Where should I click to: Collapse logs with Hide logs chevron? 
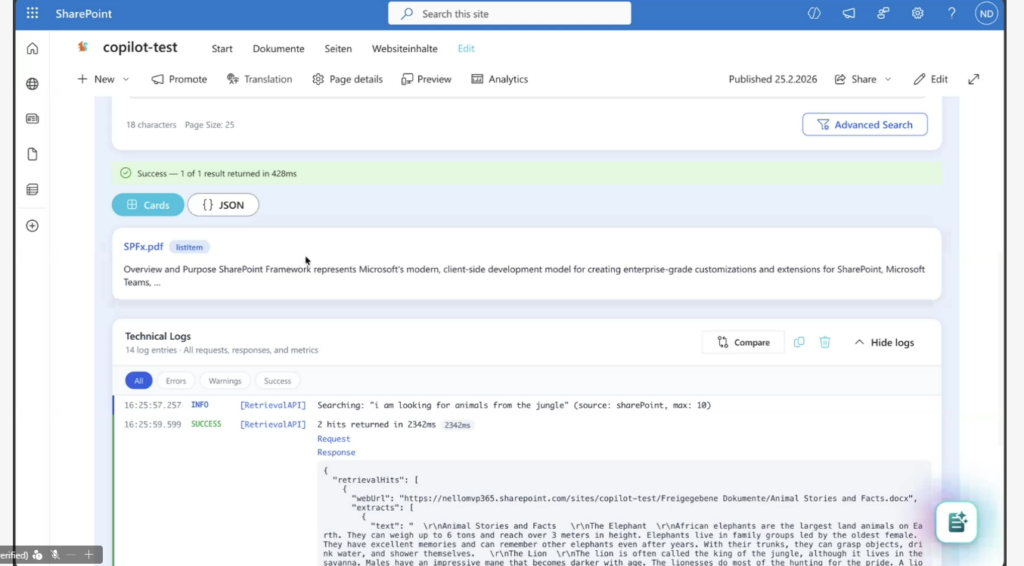(x=884, y=342)
